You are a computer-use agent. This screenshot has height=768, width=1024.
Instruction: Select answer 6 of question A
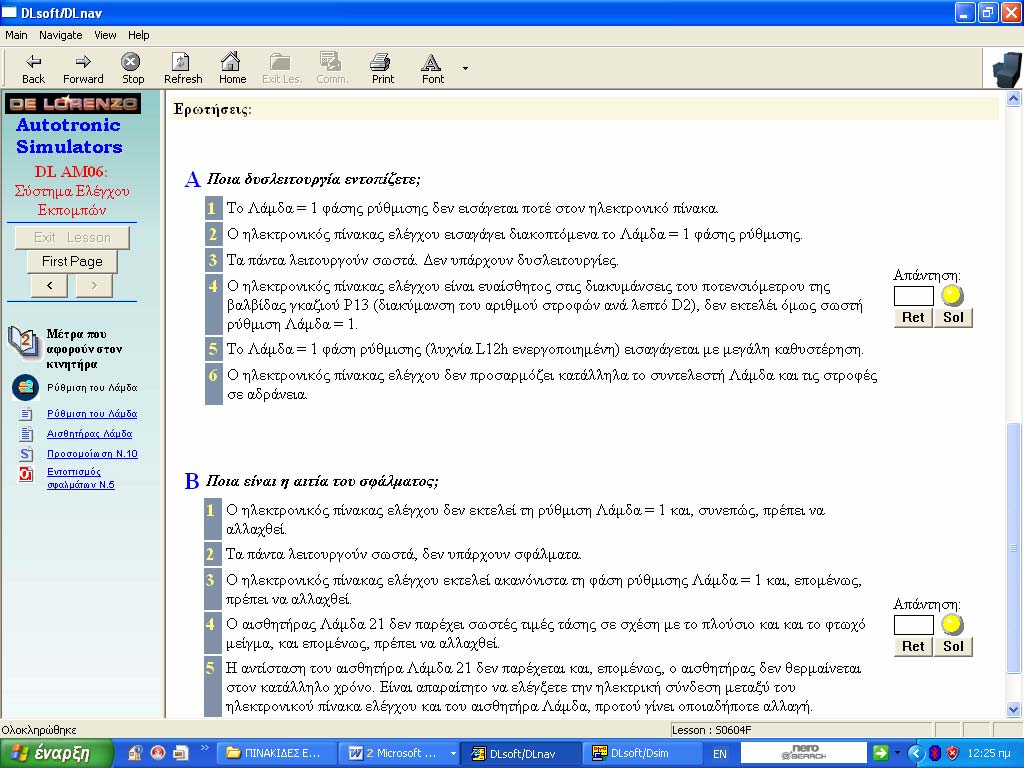213,385
